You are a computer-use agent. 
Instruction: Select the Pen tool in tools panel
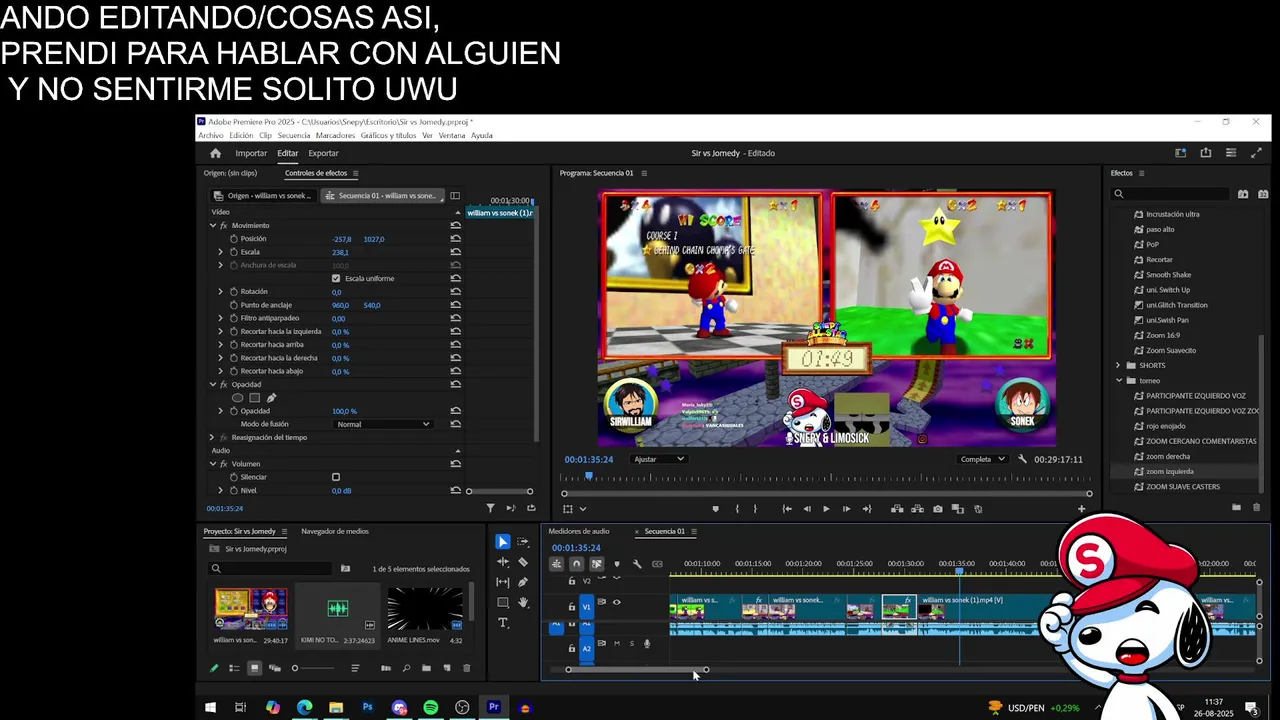(523, 582)
